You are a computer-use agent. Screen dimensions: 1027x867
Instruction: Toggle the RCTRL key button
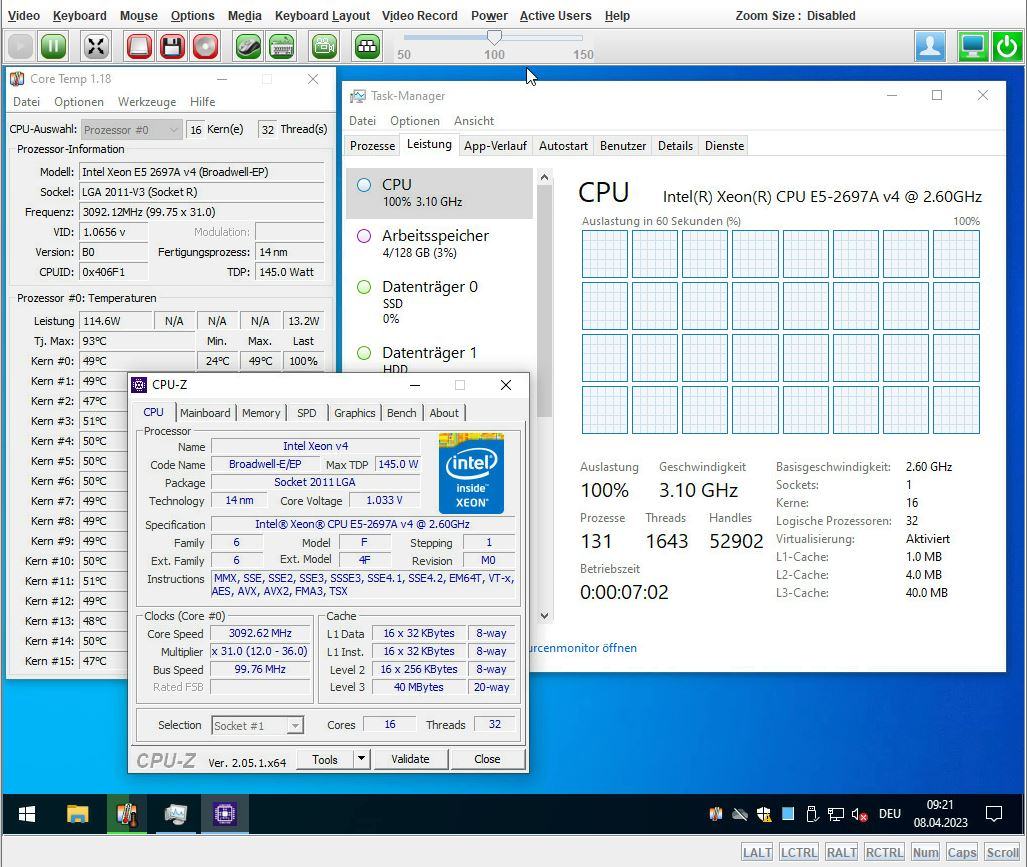[884, 852]
